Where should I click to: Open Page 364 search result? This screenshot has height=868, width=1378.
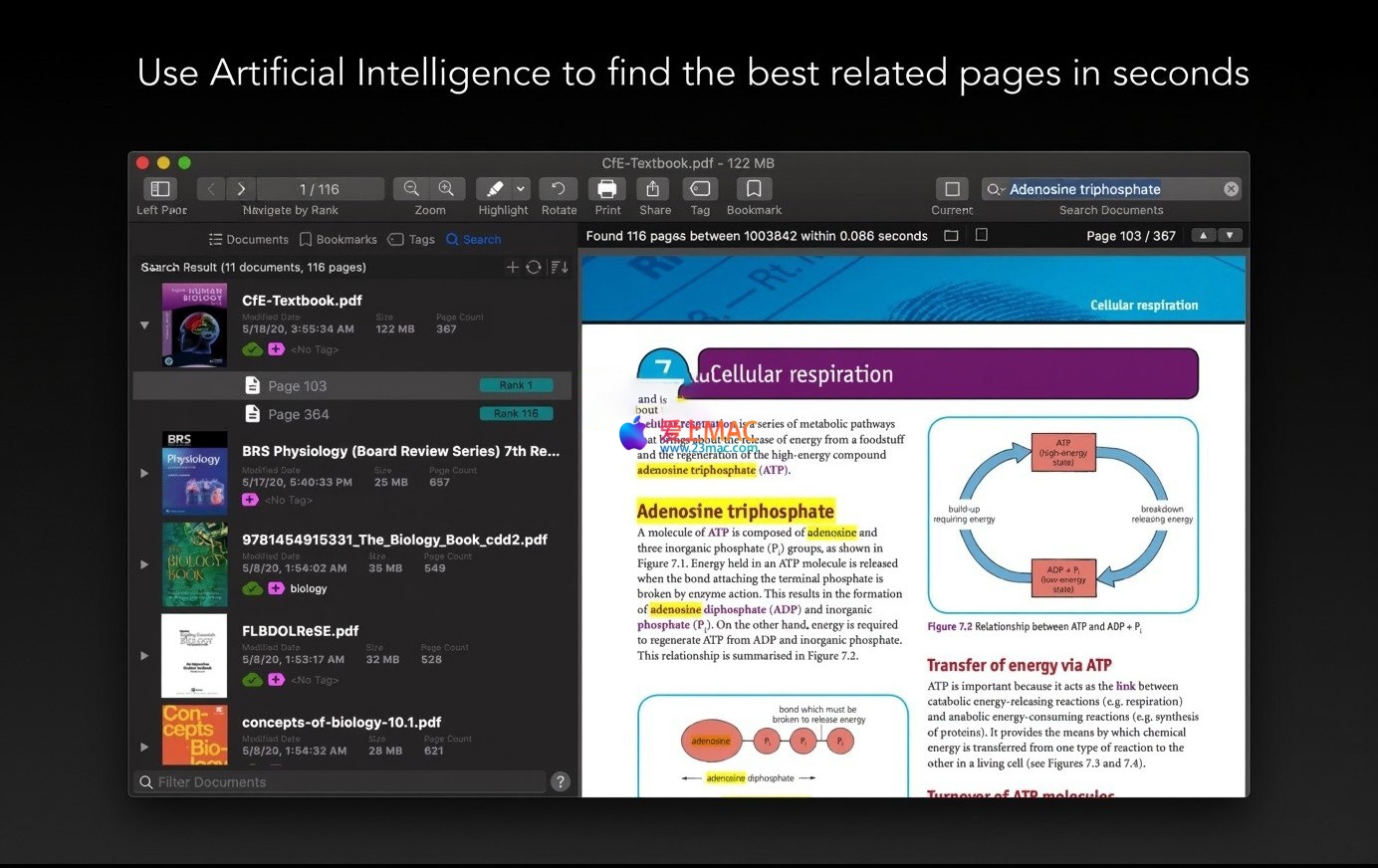click(x=298, y=414)
